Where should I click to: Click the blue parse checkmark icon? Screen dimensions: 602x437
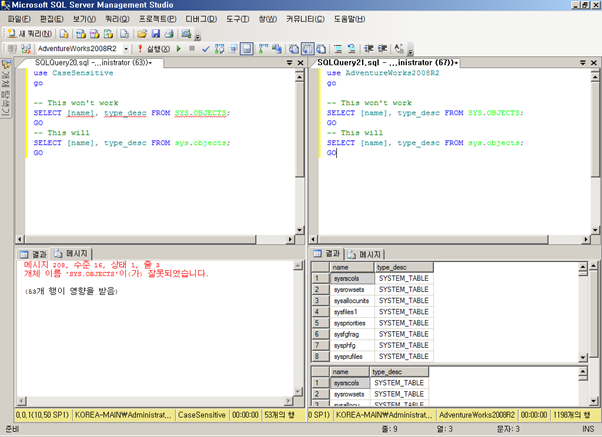[x=206, y=49]
